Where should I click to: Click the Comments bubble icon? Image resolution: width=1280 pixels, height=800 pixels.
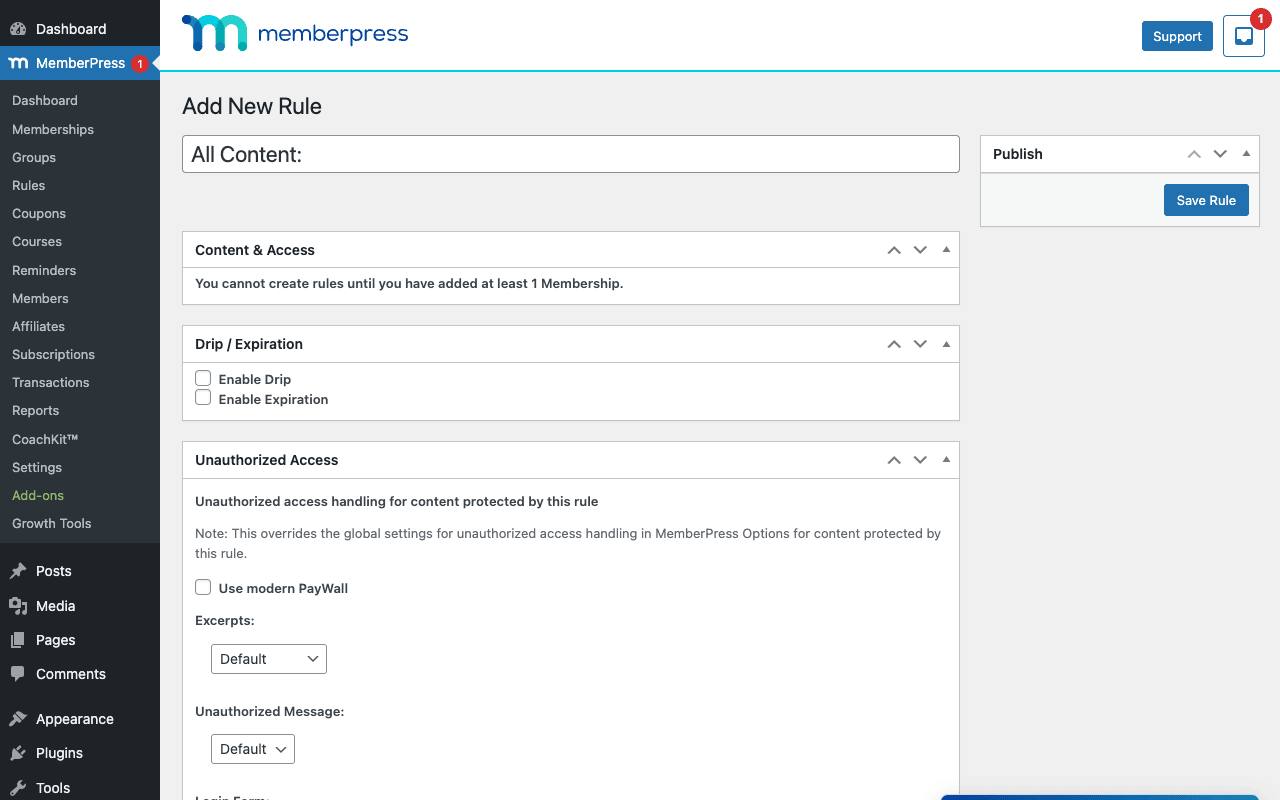[18, 674]
